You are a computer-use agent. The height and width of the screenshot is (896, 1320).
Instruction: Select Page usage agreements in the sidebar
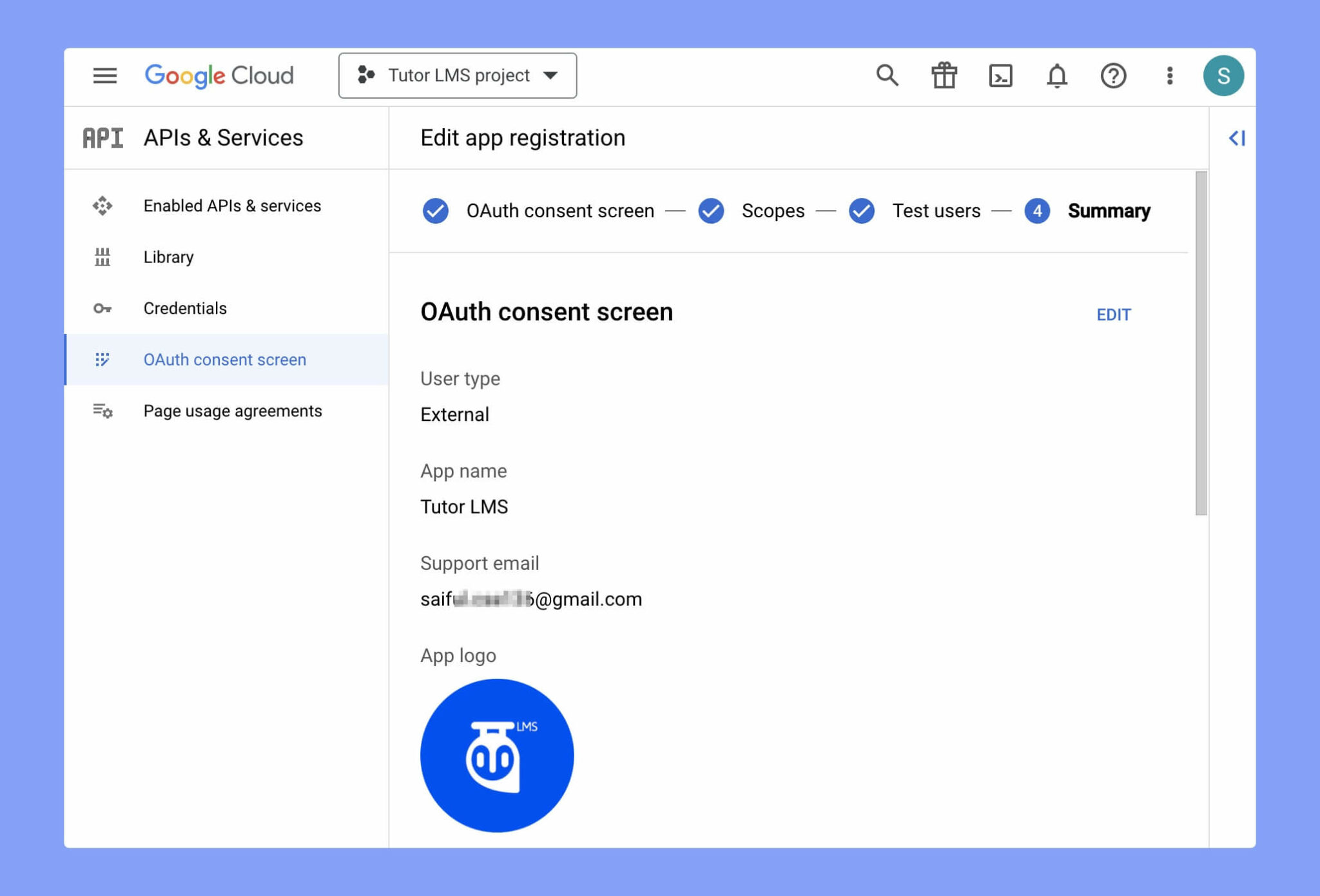pos(233,411)
